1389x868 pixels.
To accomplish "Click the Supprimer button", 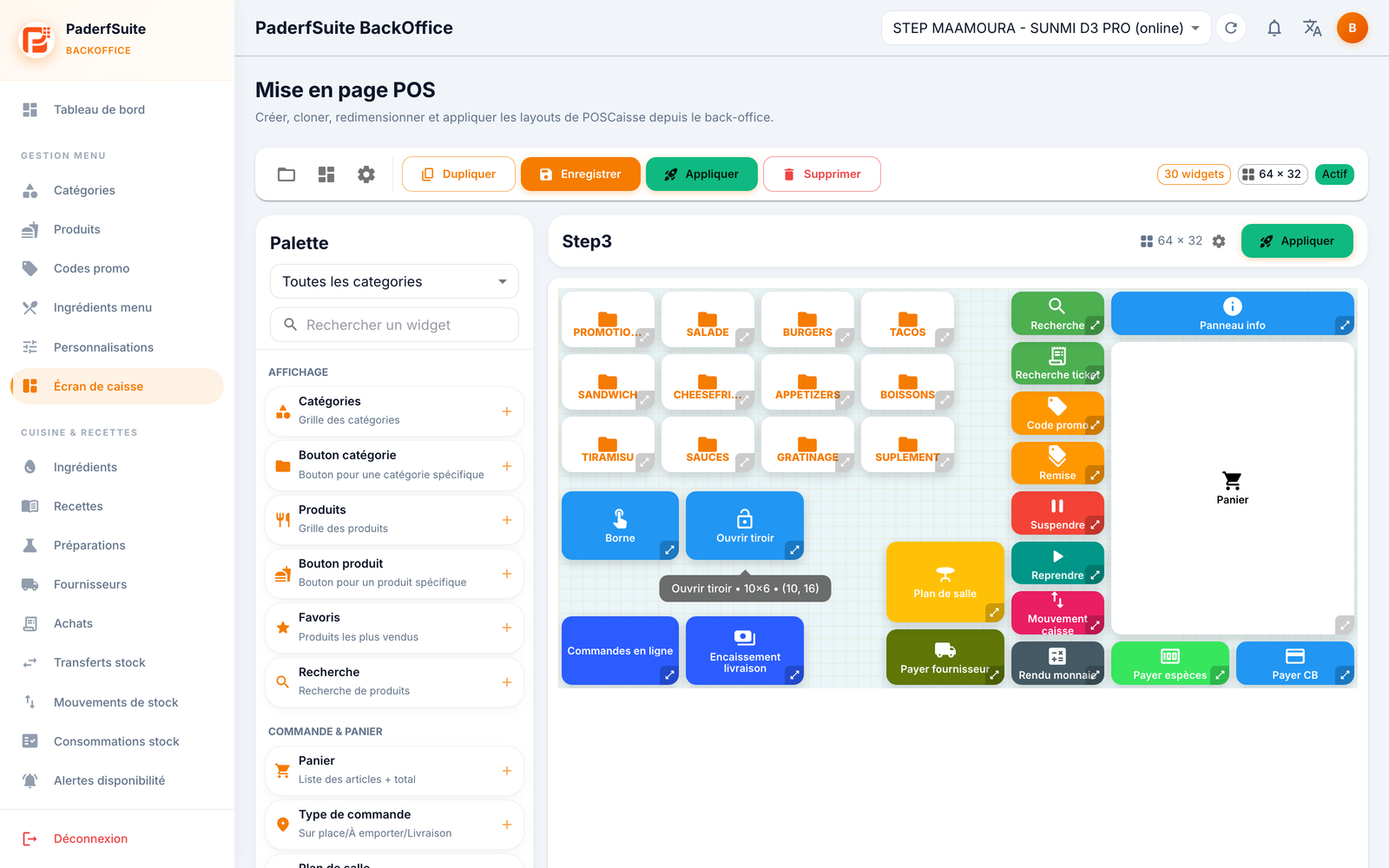I will coord(822,174).
